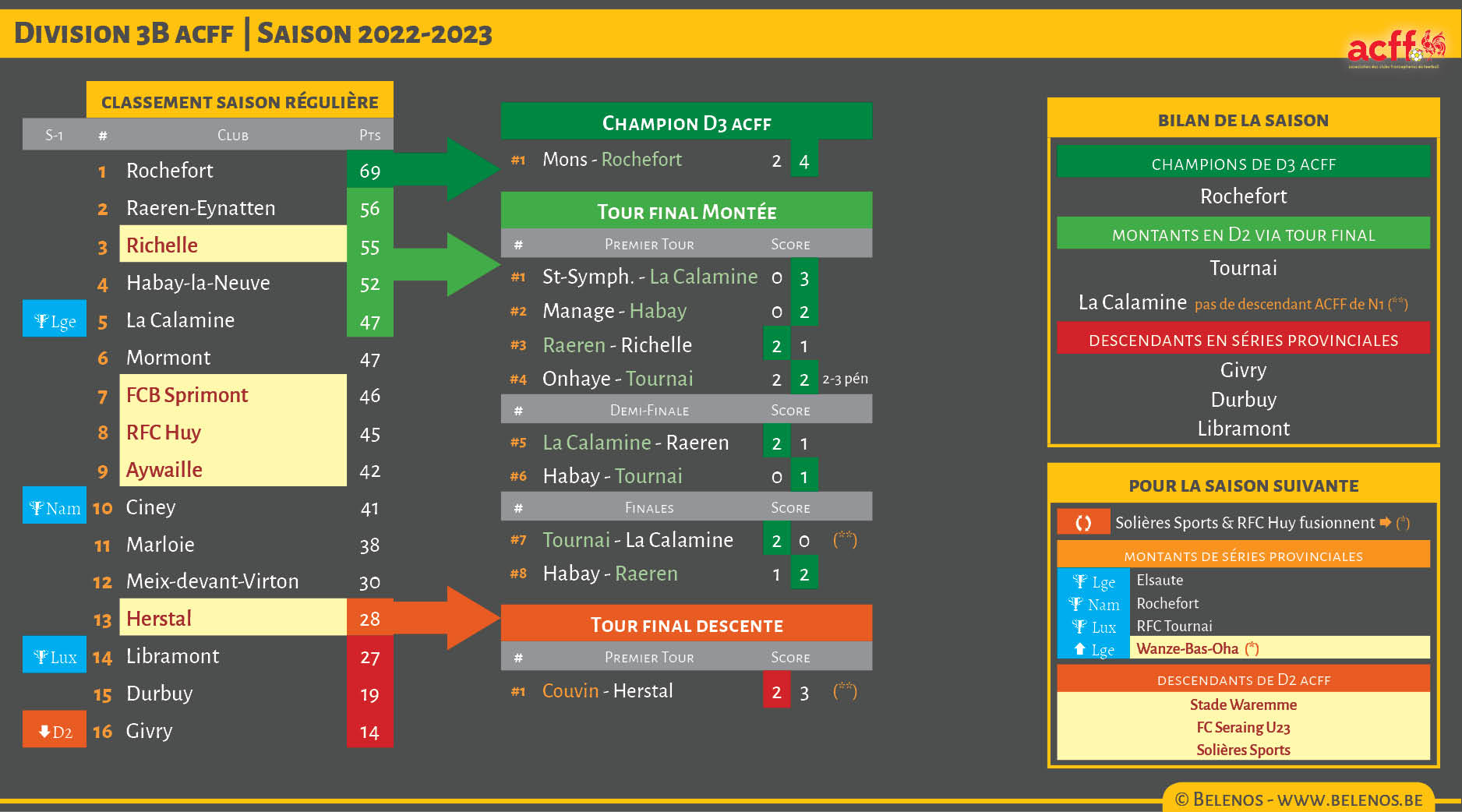Click the orange merger icon beside Solières Sports
This screenshot has height=812, width=1462.
pos(1083,522)
